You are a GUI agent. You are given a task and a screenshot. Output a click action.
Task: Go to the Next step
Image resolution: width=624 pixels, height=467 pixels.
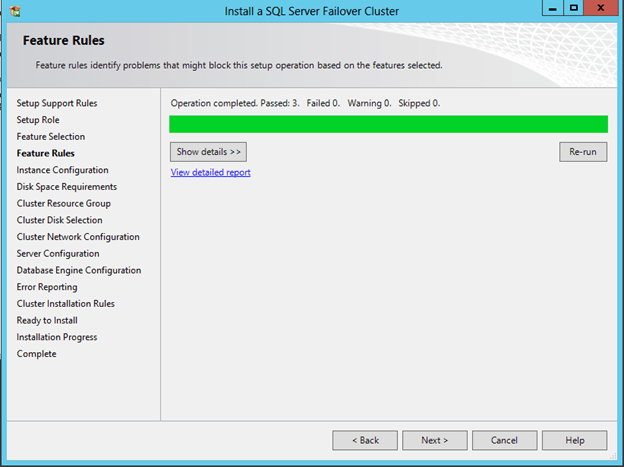[x=434, y=440]
